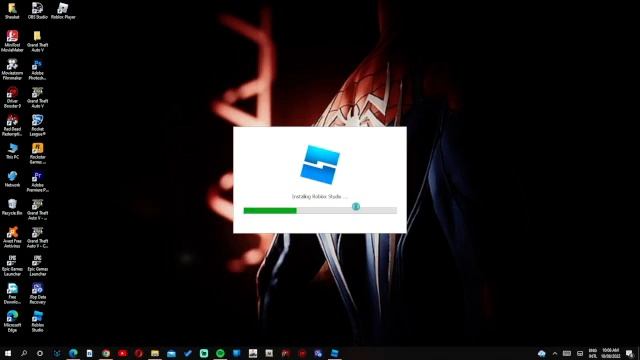Expand the hidden system tray icons chevron
Screen dimensions: 640x360
555,353
